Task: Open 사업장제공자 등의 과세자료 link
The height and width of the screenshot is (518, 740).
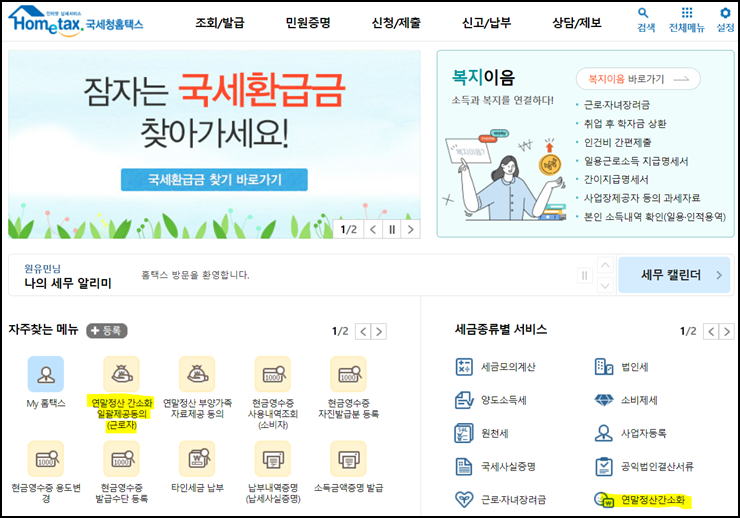Action: pyautogui.click(x=642, y=198)
